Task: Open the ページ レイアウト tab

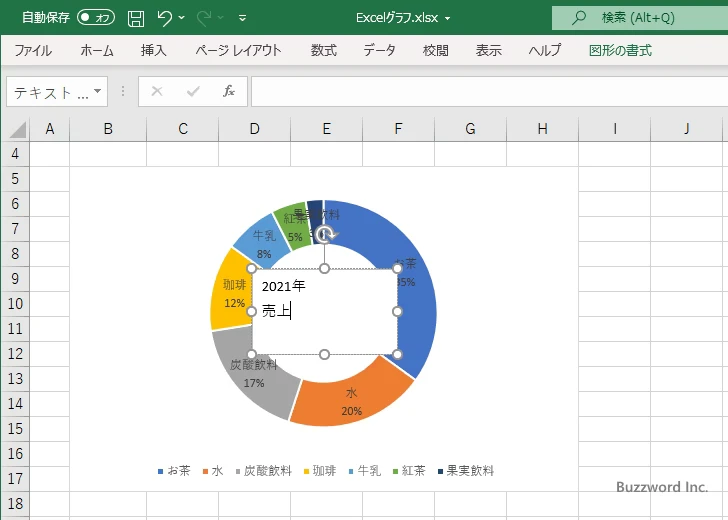Action: pyautogui.click(x=238, y=50)
